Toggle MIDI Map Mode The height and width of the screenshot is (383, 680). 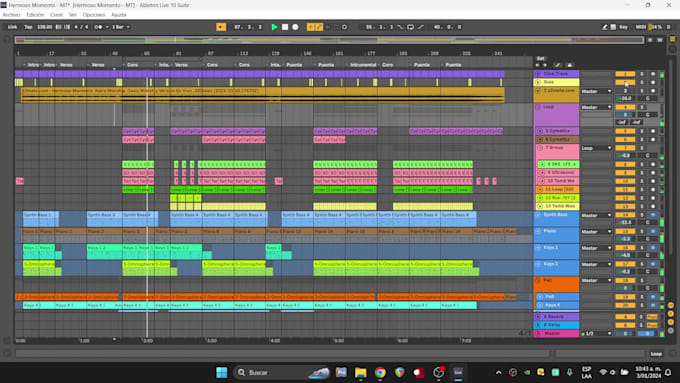[641, 27]
